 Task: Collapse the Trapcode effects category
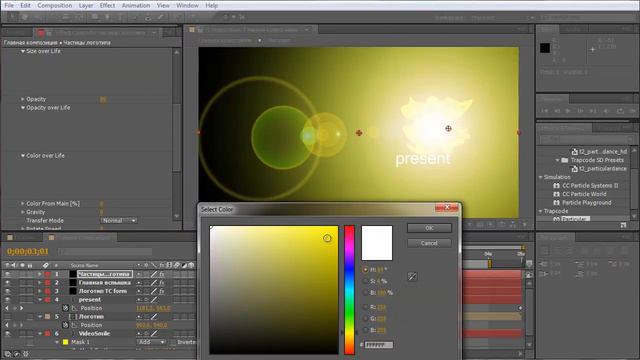click(x=541, y=211)
